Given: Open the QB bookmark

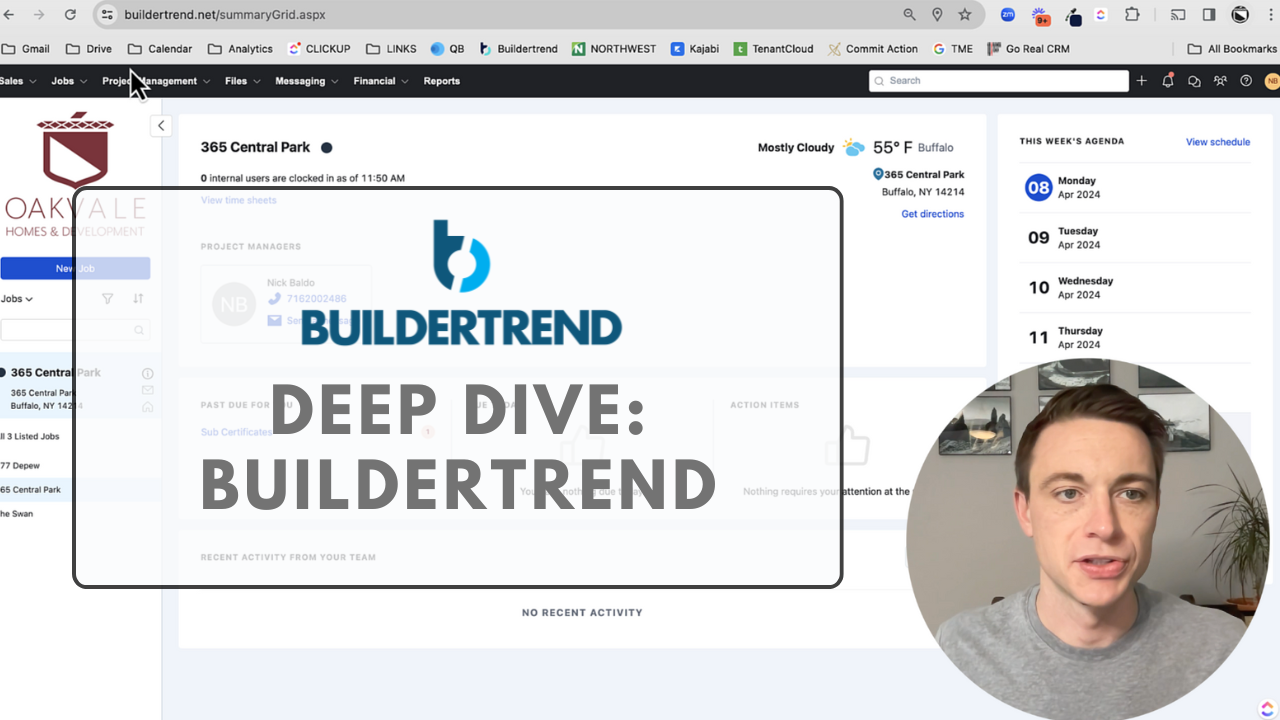Looking at the screenshot, I should point(448,48).
